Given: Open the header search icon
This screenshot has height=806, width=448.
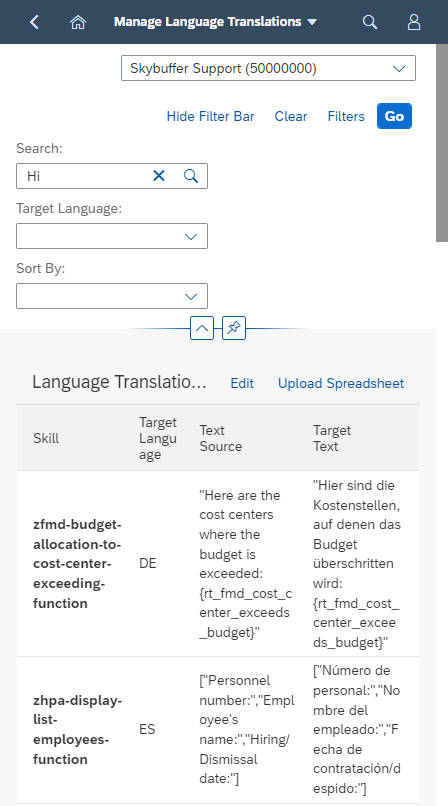Looking at the screenshot, I should point(370,22).
